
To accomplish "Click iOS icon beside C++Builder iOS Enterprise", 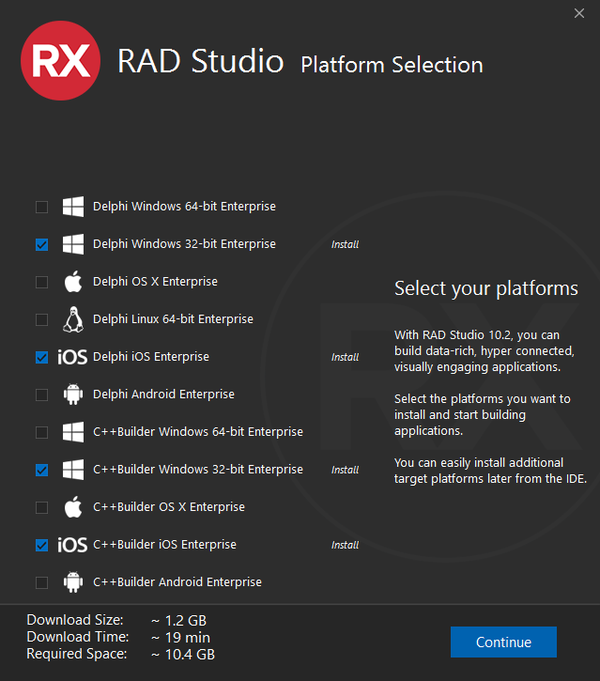I will point(72,545).
